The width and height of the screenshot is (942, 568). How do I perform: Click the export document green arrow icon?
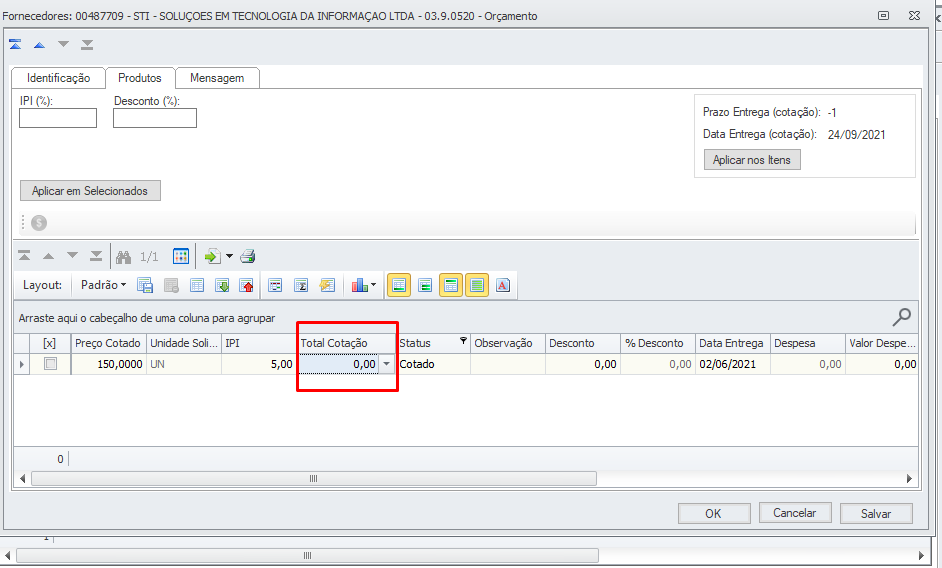point(213,257)
